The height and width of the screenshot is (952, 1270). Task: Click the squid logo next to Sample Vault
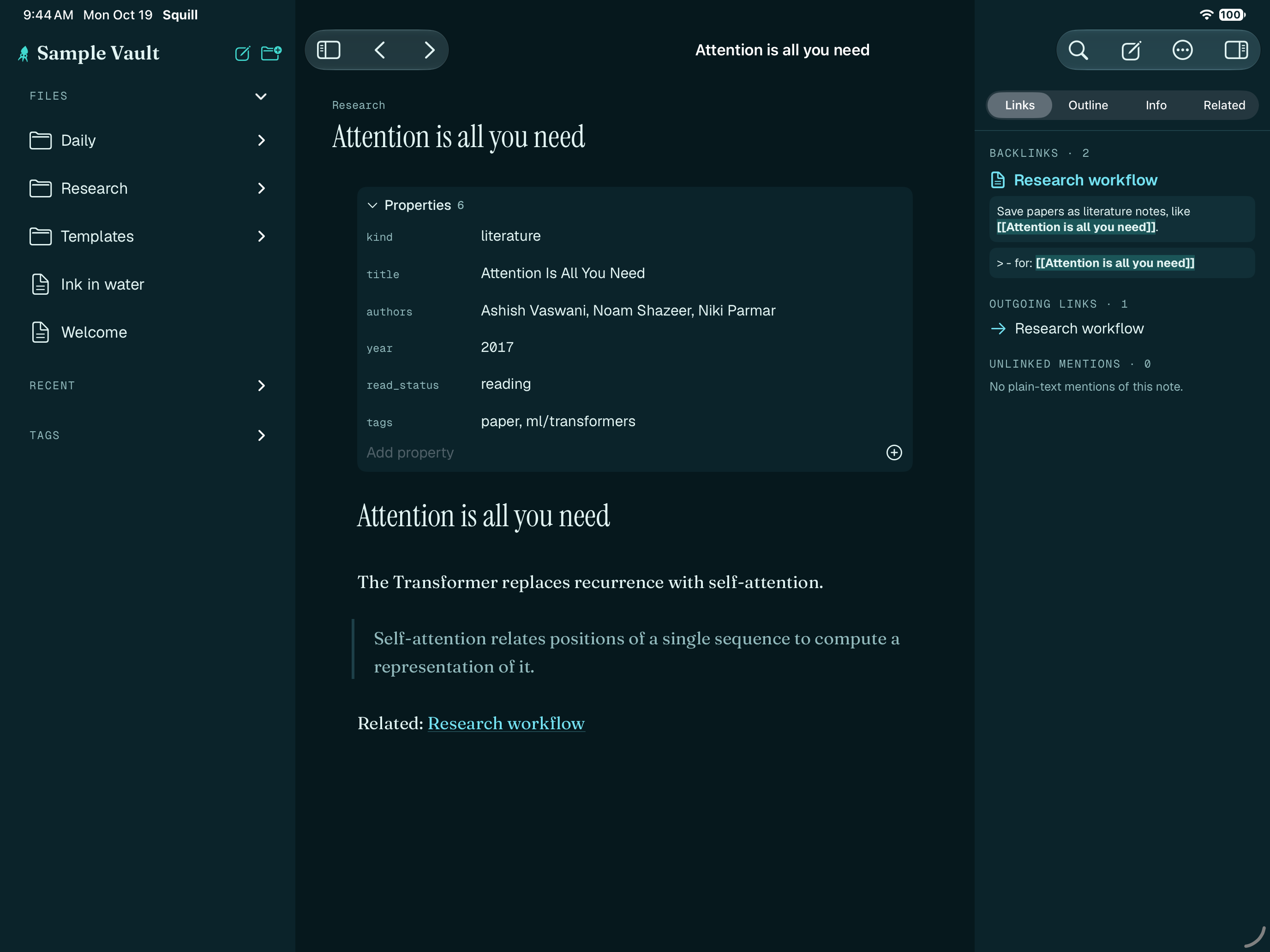coord(24,54)
